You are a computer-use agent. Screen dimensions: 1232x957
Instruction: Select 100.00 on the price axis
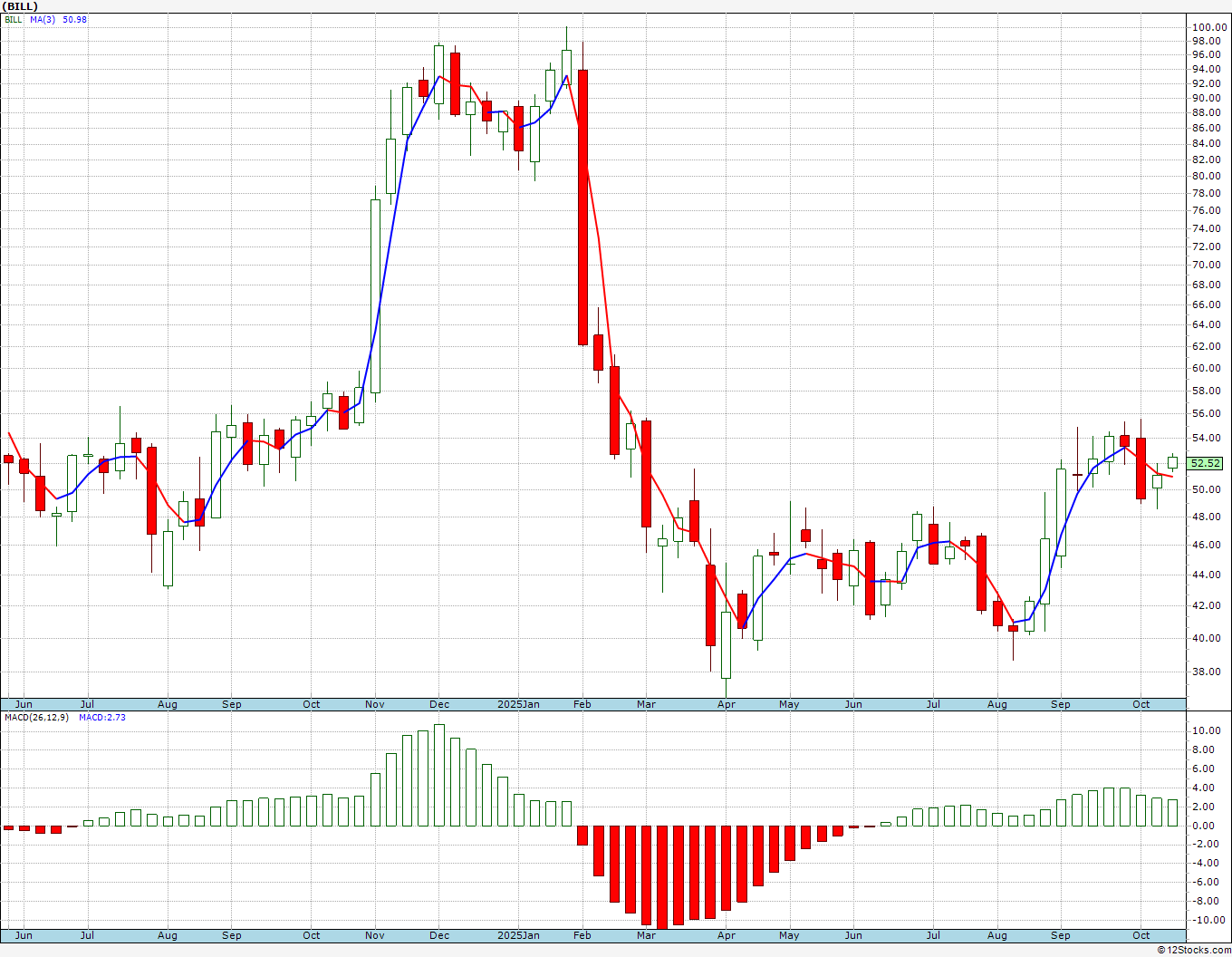click(x=1208, y=27)
